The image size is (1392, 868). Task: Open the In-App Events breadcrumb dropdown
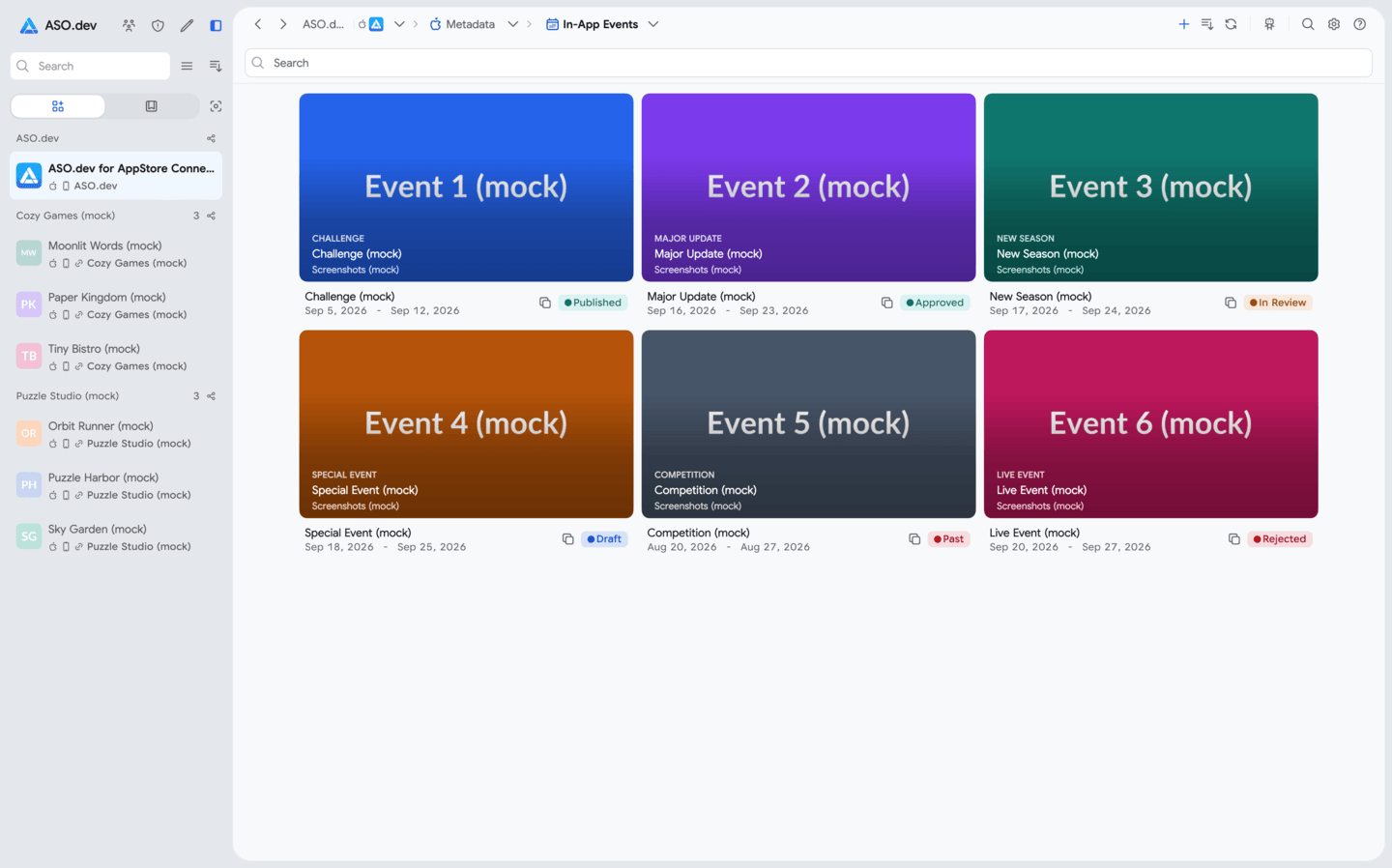pyautogui.click(x=653, y=24)
